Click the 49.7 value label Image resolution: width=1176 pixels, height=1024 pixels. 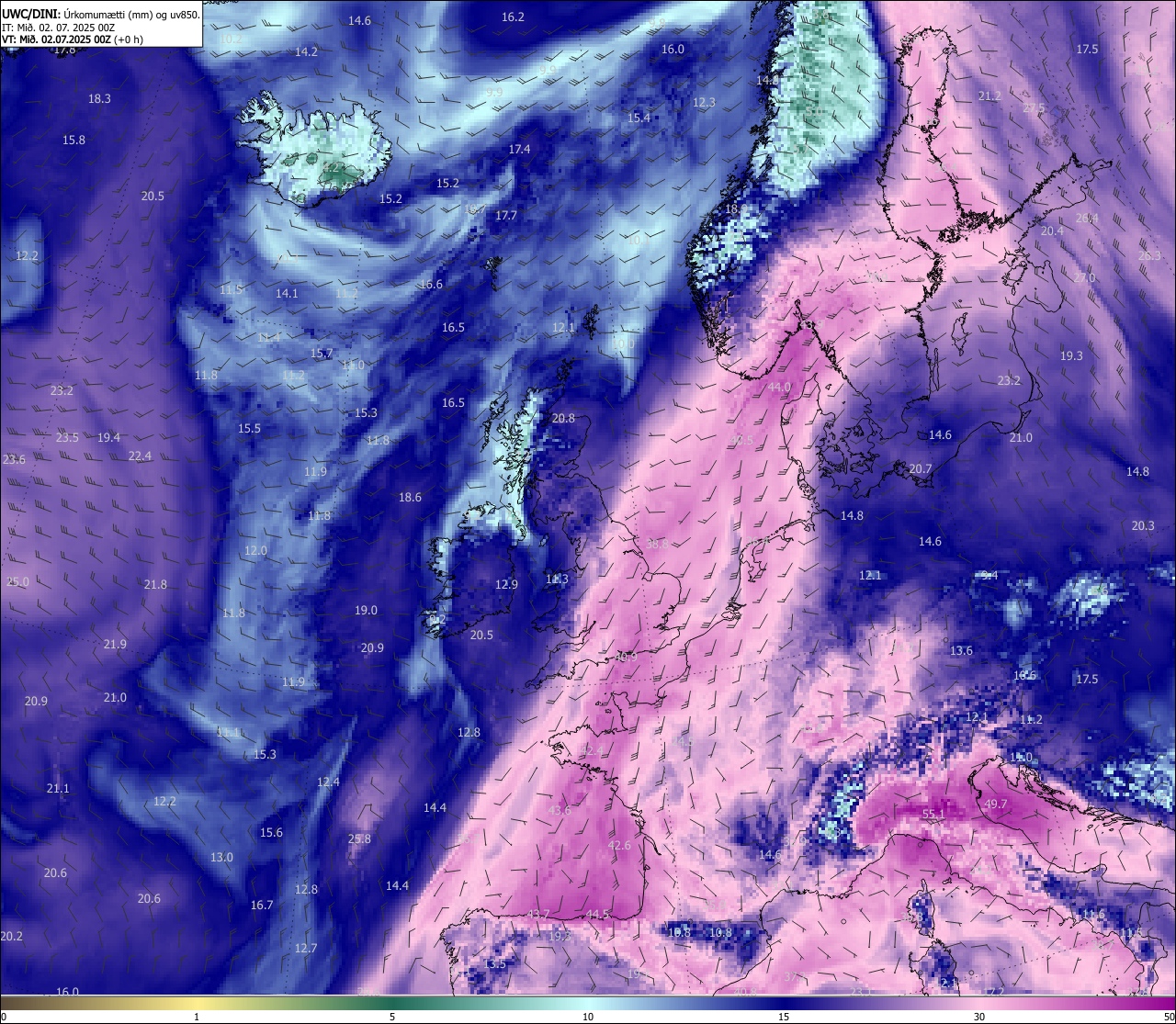tap(996, 805)
